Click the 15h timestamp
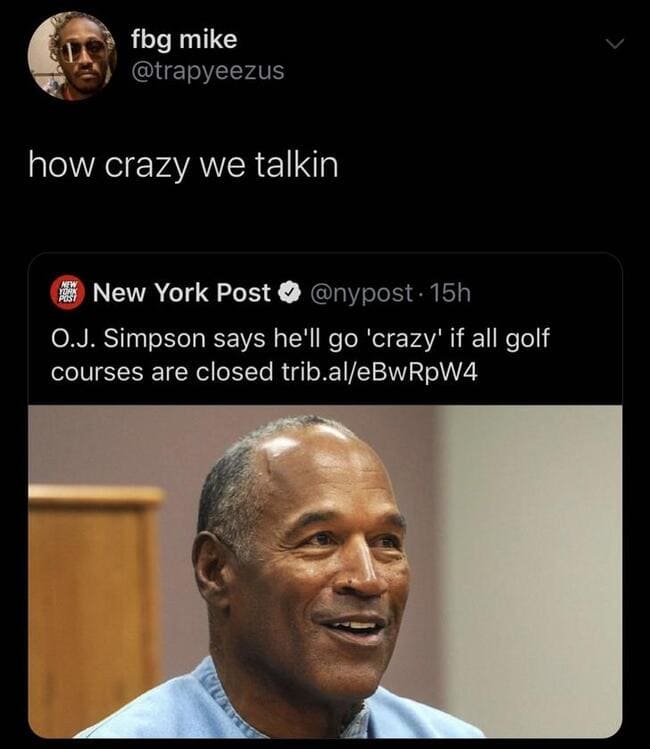The height and width of the screenshot is (749, 650). click(x=450, y=293)
